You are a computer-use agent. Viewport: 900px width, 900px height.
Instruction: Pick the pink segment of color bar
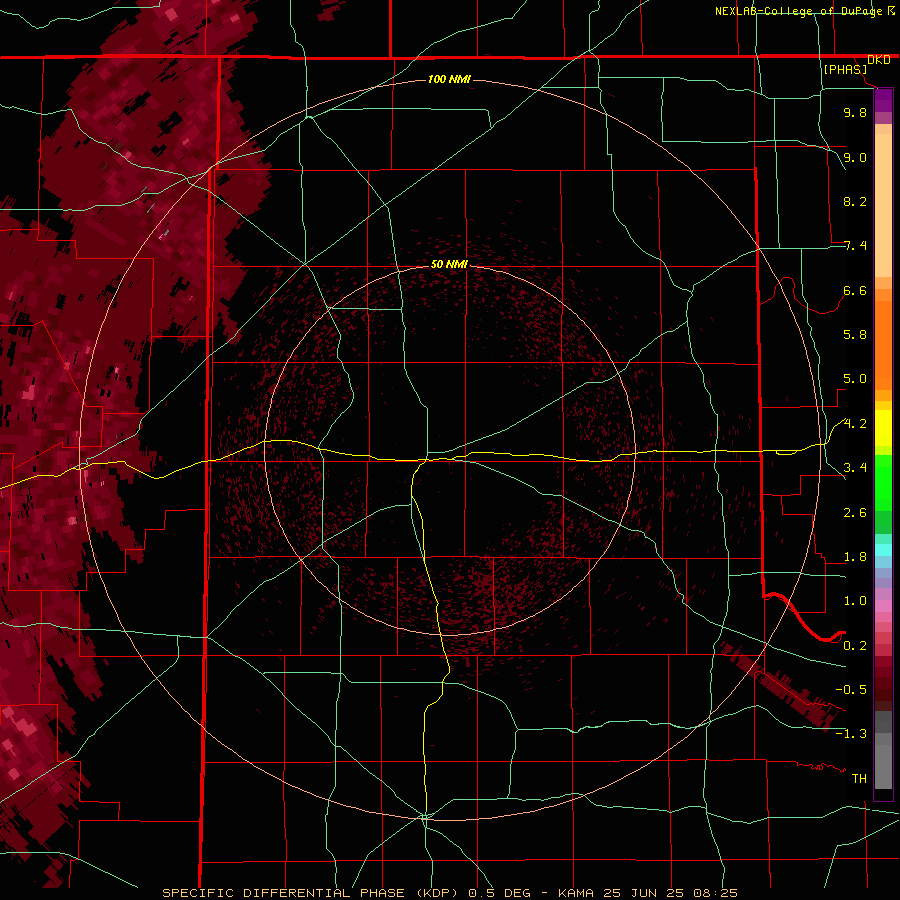pyautogui.click(x=883, y=606)
